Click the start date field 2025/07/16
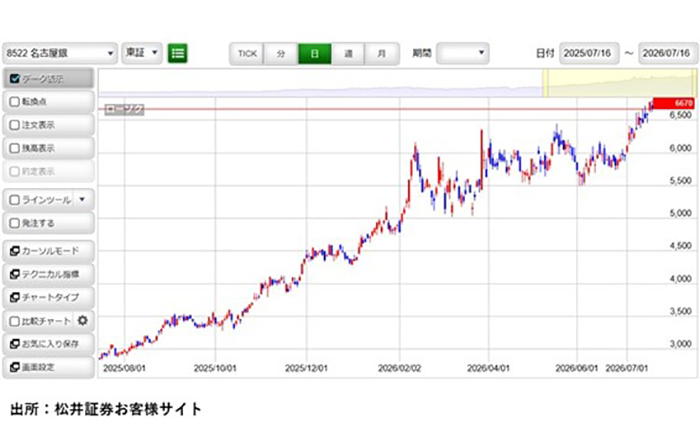Screen dimensions: 700x423 tap(589, 54)
